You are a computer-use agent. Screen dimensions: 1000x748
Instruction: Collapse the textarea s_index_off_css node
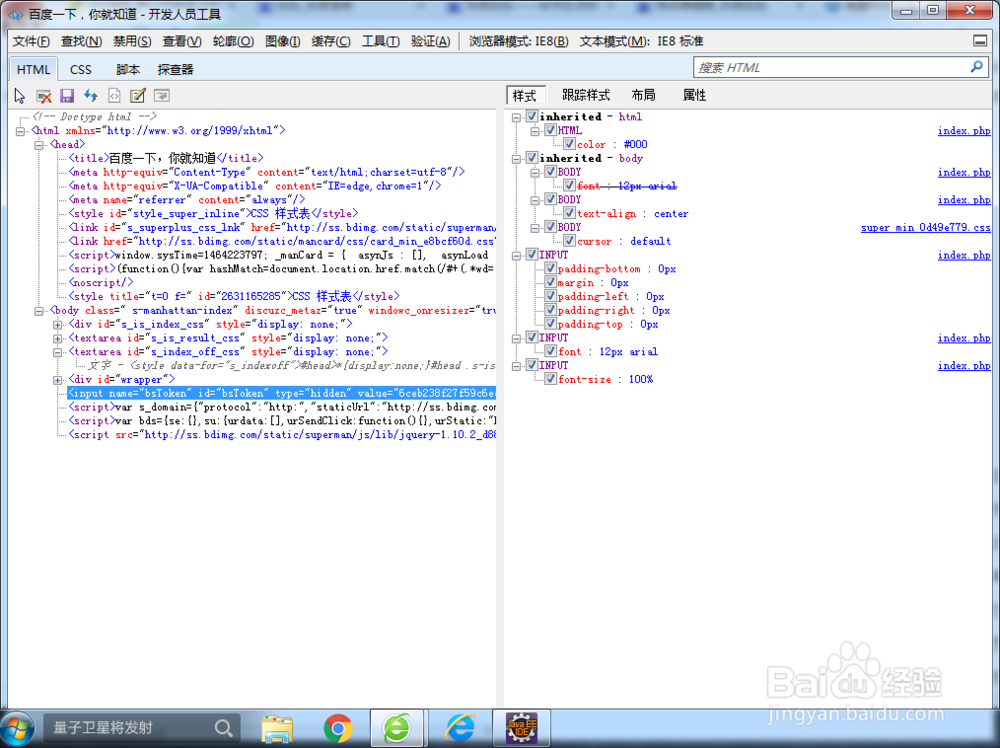point(57,352)
